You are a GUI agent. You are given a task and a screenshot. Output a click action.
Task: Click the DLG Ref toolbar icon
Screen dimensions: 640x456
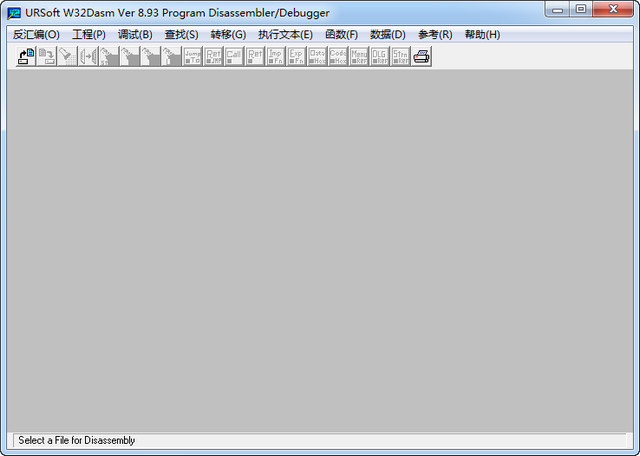coord(380,57)
